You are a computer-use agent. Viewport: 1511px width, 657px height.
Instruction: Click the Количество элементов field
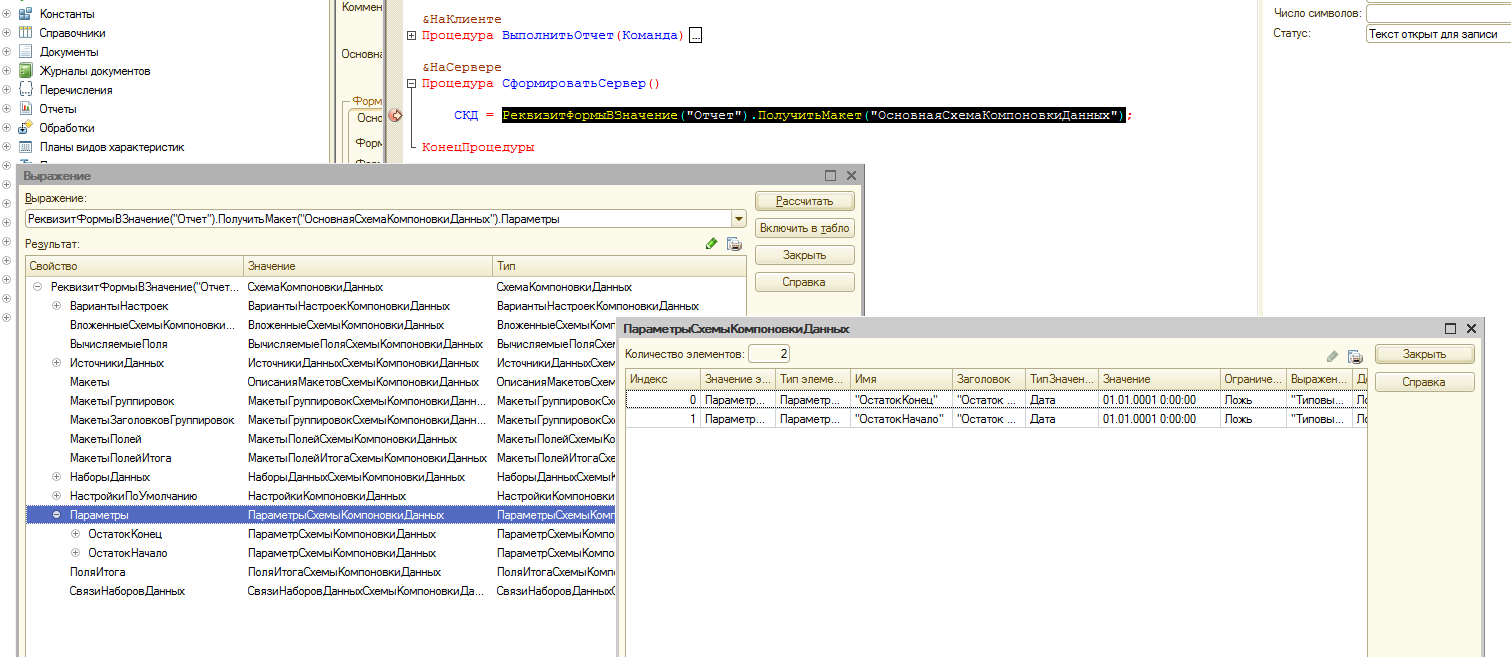[770, 354]
